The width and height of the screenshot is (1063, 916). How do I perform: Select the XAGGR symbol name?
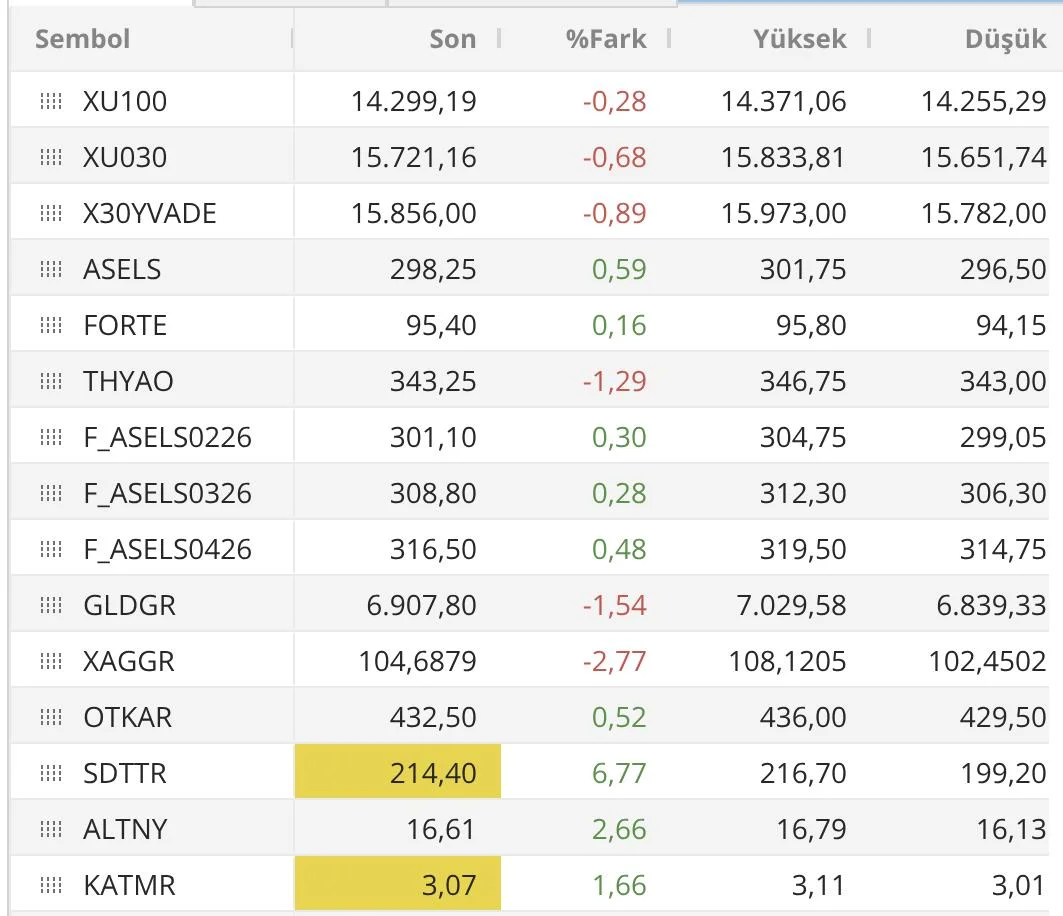[x=128, y=661]
